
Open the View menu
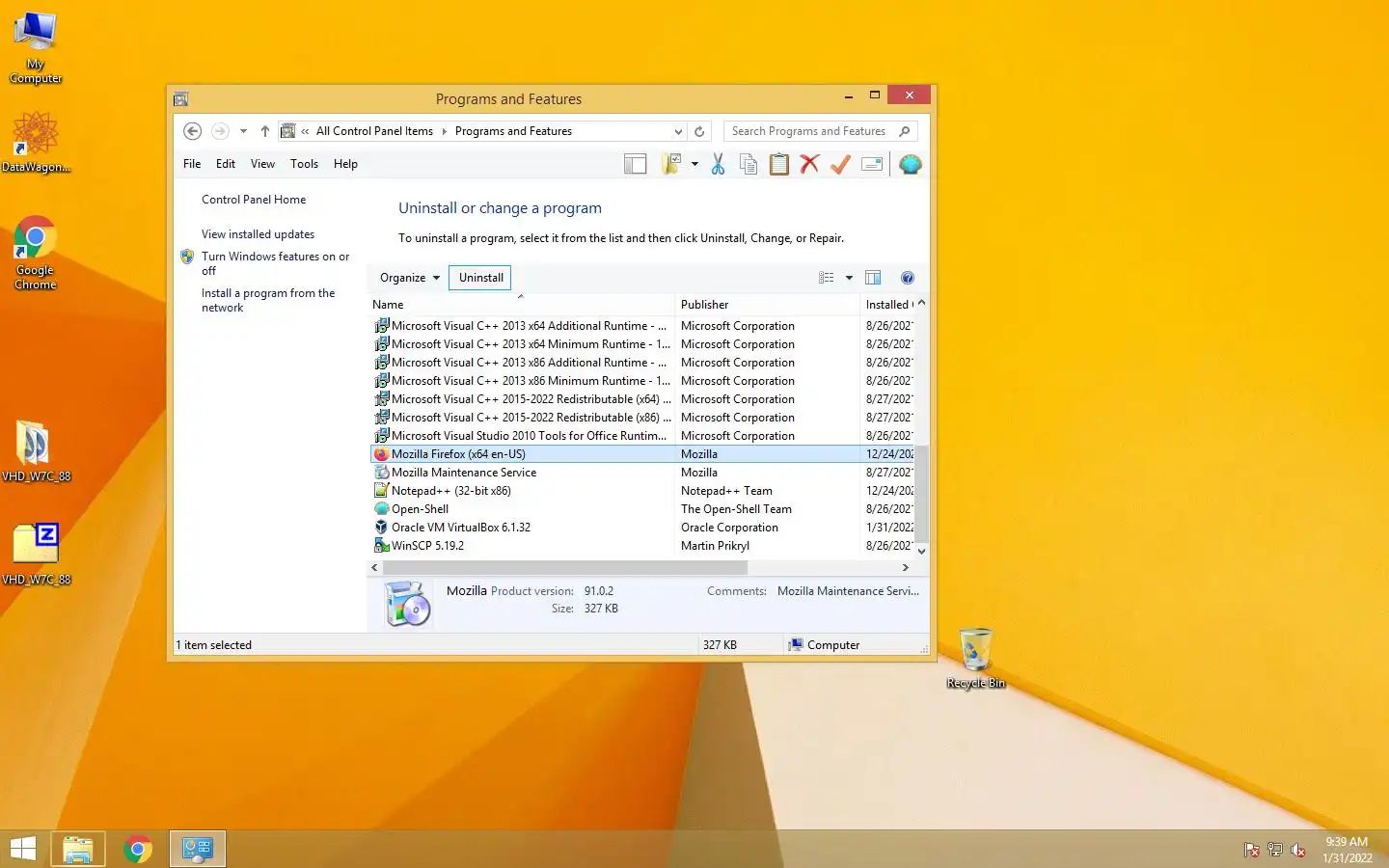click(x=263, y=164)
